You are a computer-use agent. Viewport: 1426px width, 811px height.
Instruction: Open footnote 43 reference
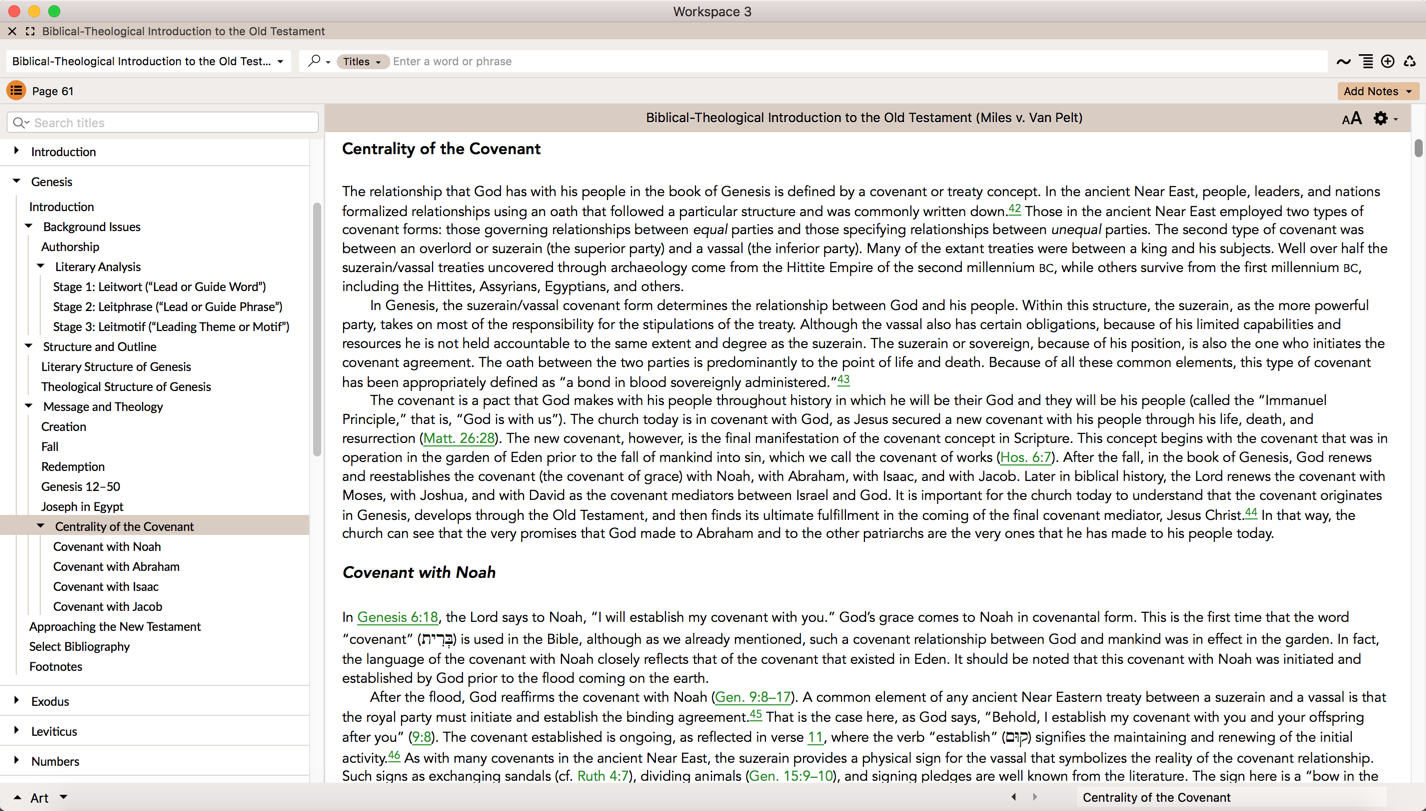[x=843, y=380]
